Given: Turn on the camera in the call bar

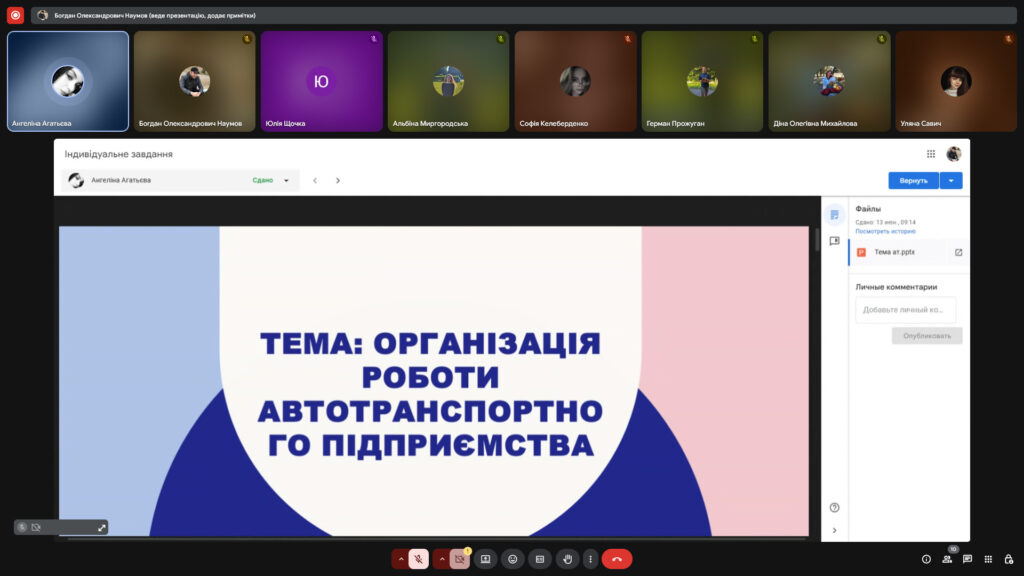Looking at the screenshot, I should (x=460, y=559).
